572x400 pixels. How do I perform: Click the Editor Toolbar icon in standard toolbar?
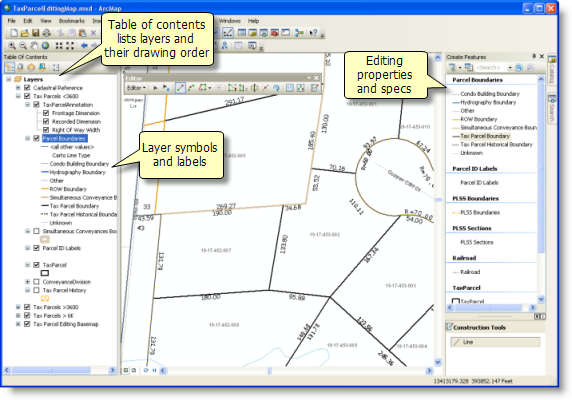point(228,33)
